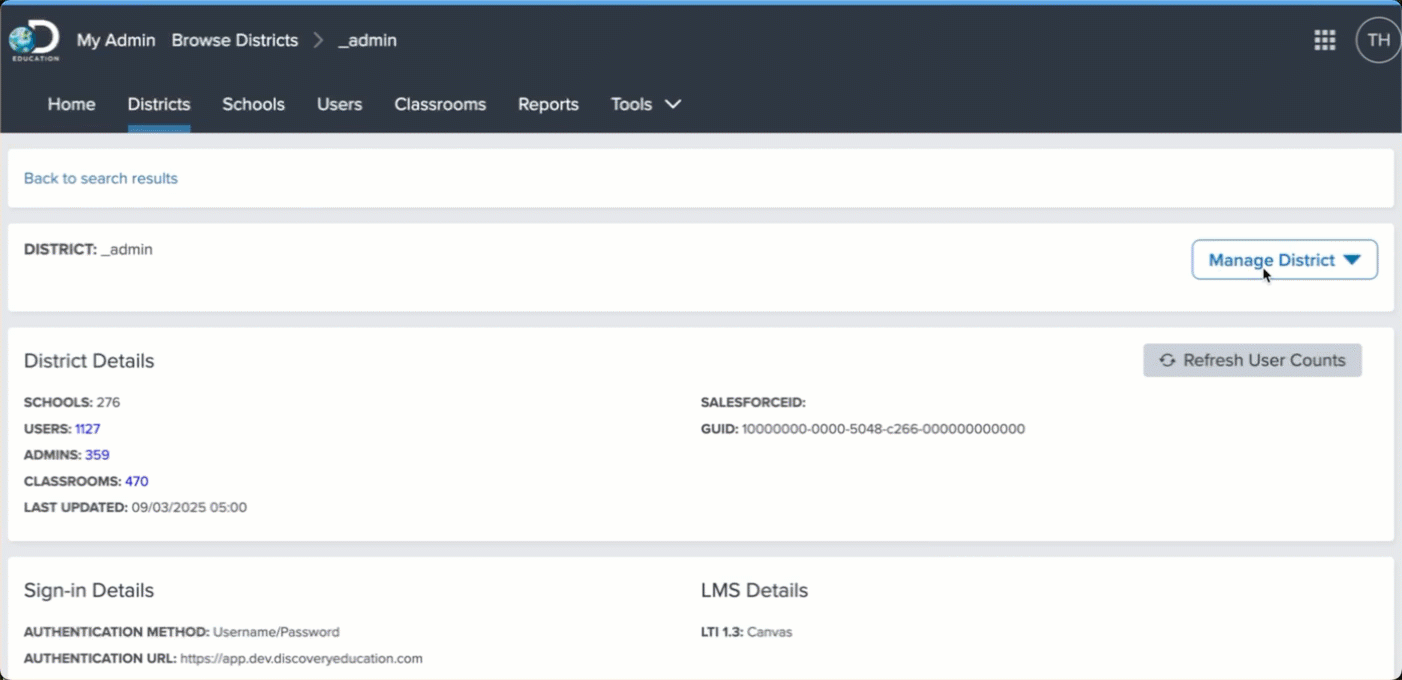Image resolution: width=1402 pixels, height=680 pixels.
Task: Open the 359 admins count link
Action: pos(97,455)
